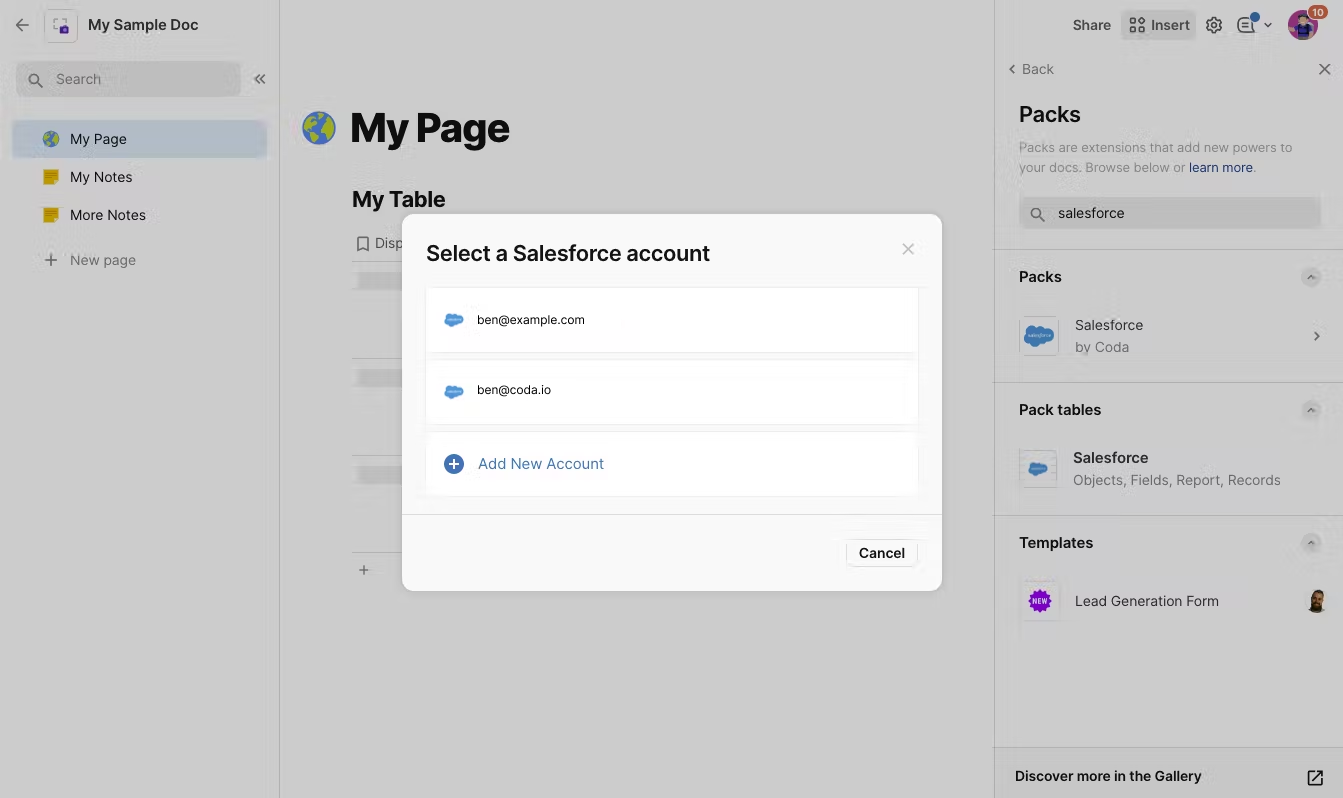The height and width of the screenshot is (798, 1343).
Task: Click the globe icon beside My Page title
Action: tap(318, 128)
